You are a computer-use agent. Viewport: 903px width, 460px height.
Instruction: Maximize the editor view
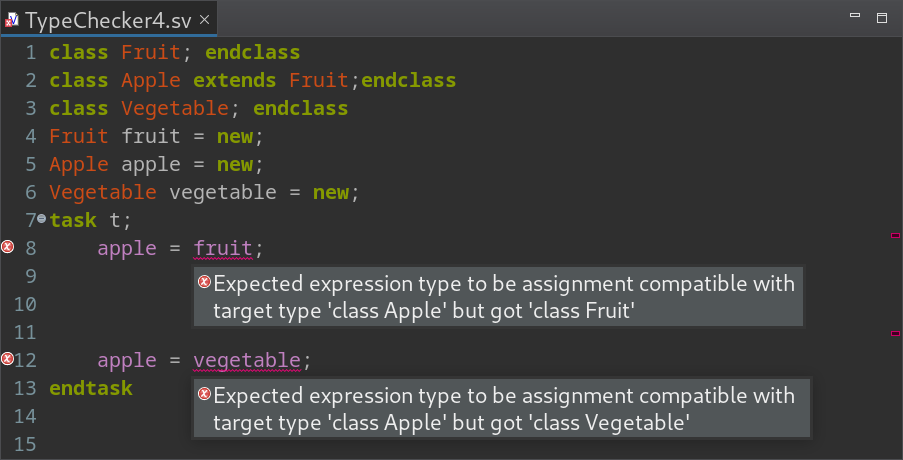coord(882,18)
